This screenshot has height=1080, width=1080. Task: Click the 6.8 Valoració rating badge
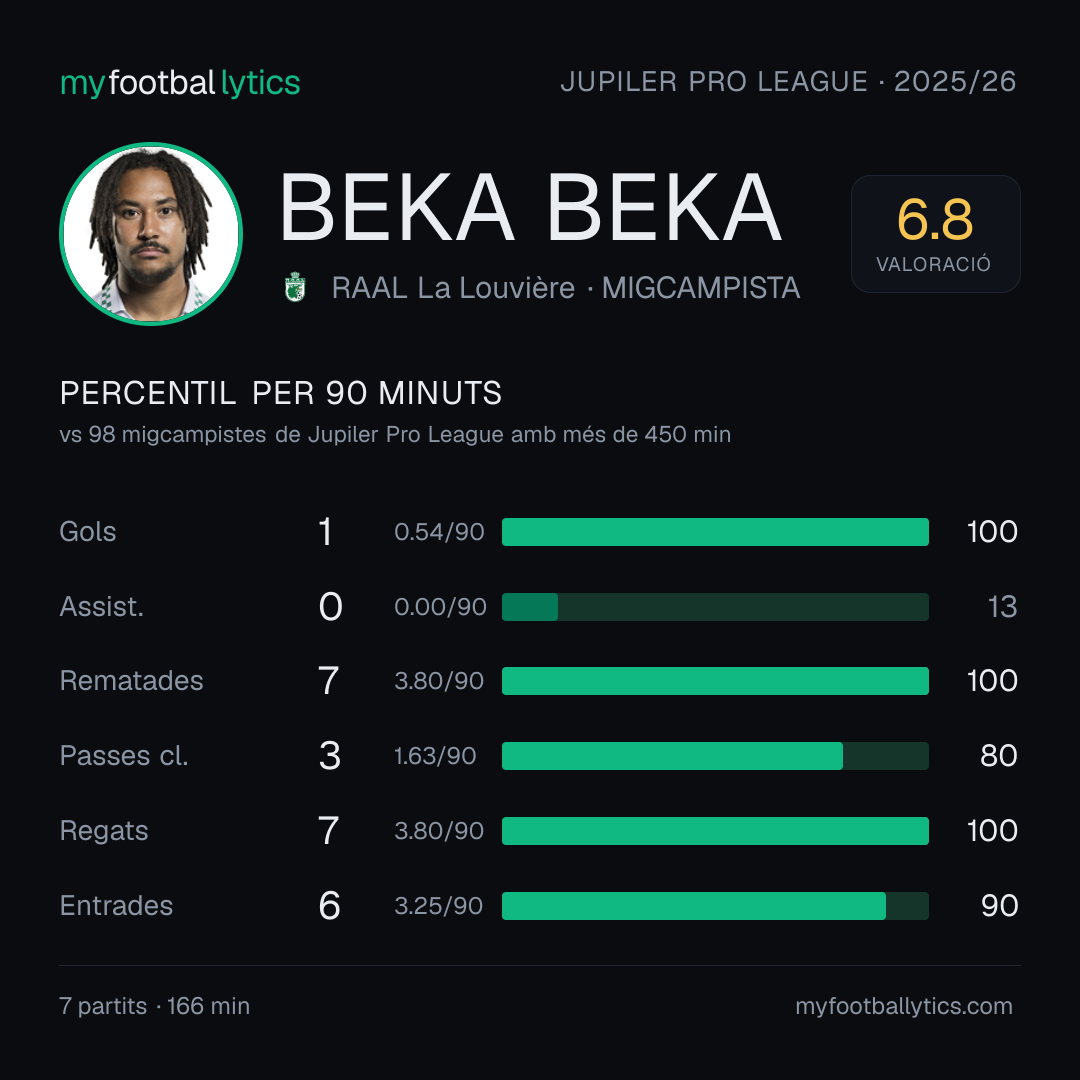point(935,234)
